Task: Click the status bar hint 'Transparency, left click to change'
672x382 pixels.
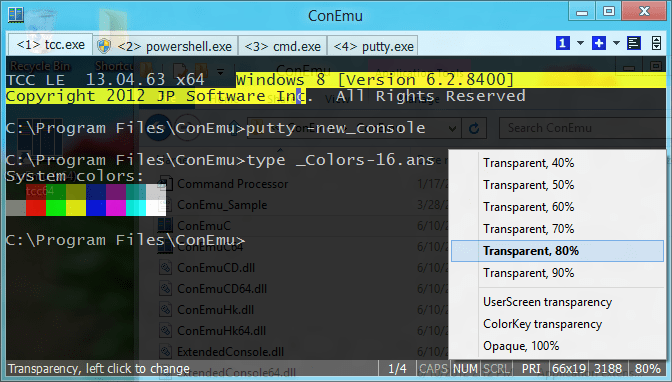Action: click(99, 369)
